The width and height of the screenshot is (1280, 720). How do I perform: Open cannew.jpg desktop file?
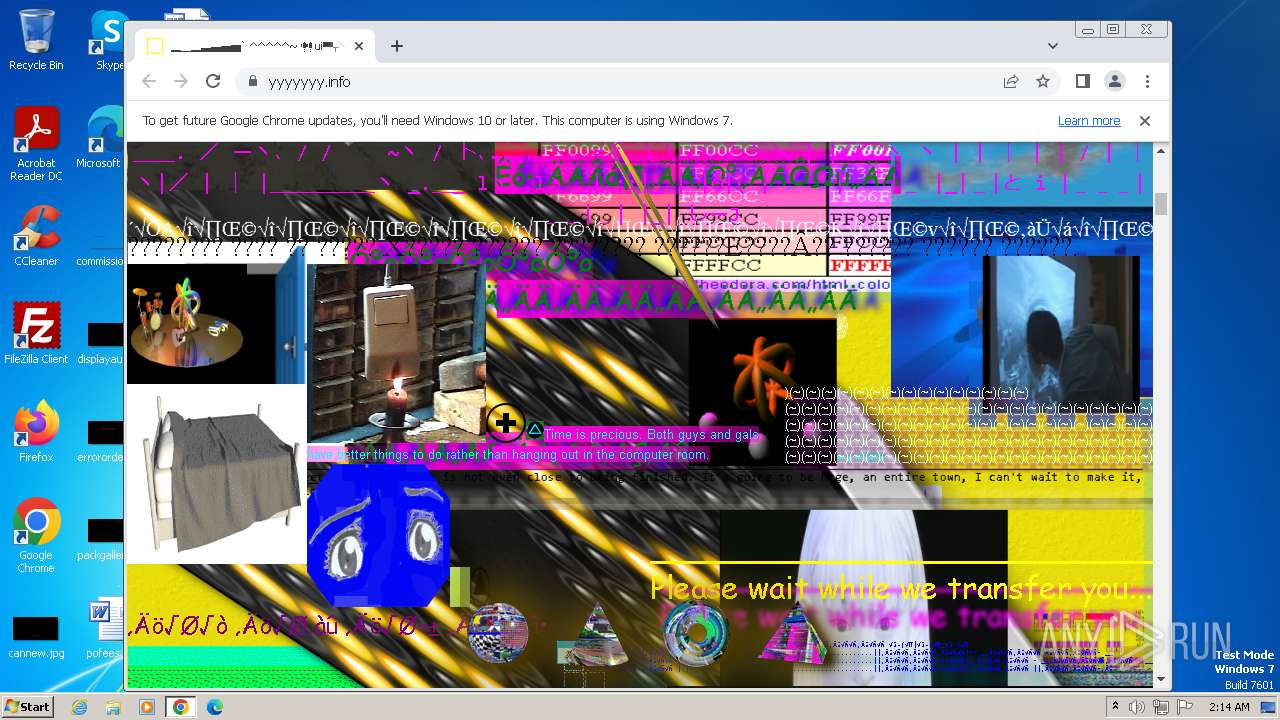point(36,636)
